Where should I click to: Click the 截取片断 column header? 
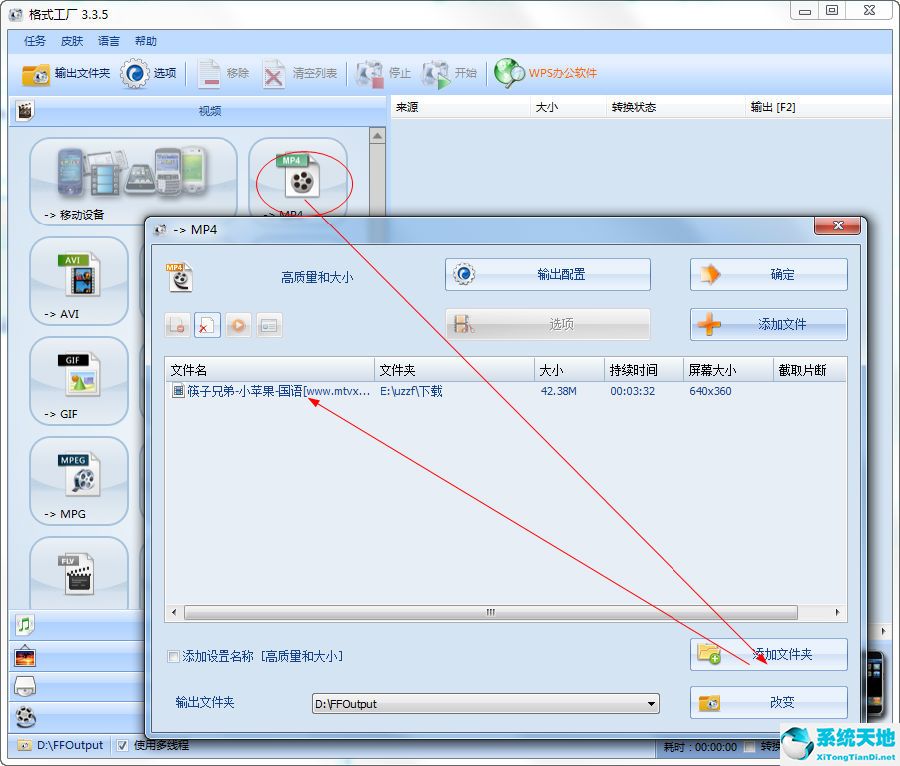tap(810, 370)
